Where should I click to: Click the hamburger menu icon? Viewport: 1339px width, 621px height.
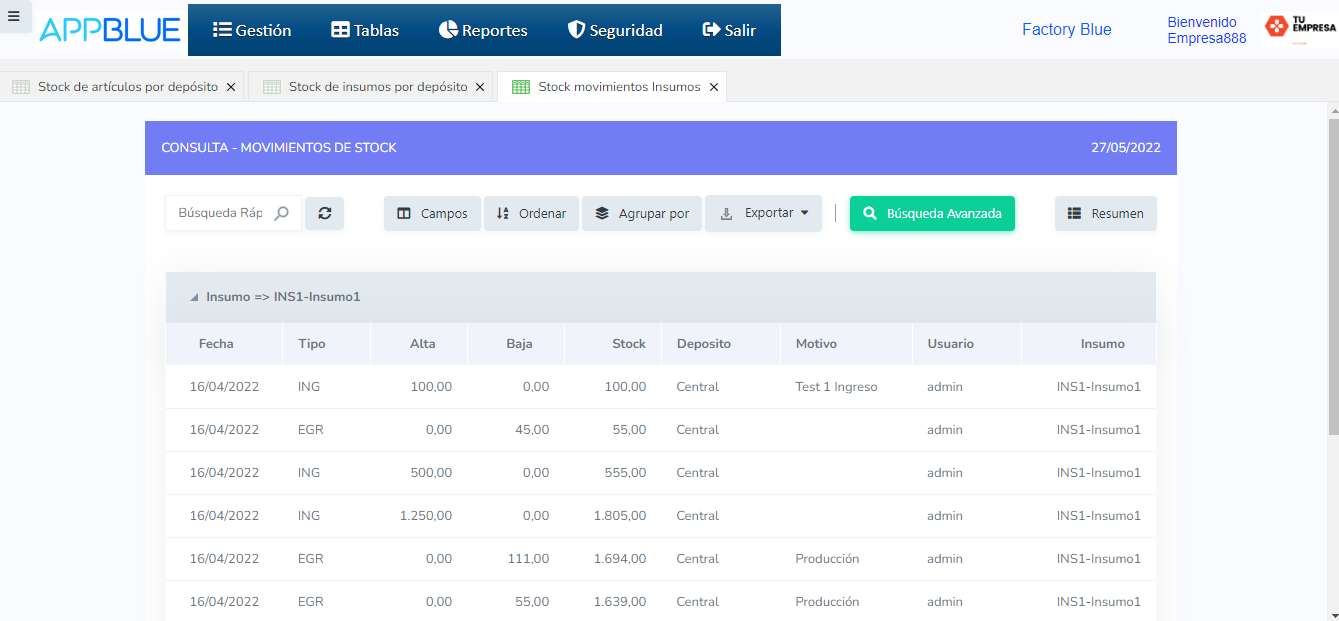pyautogui.click(x=14, y=16)
